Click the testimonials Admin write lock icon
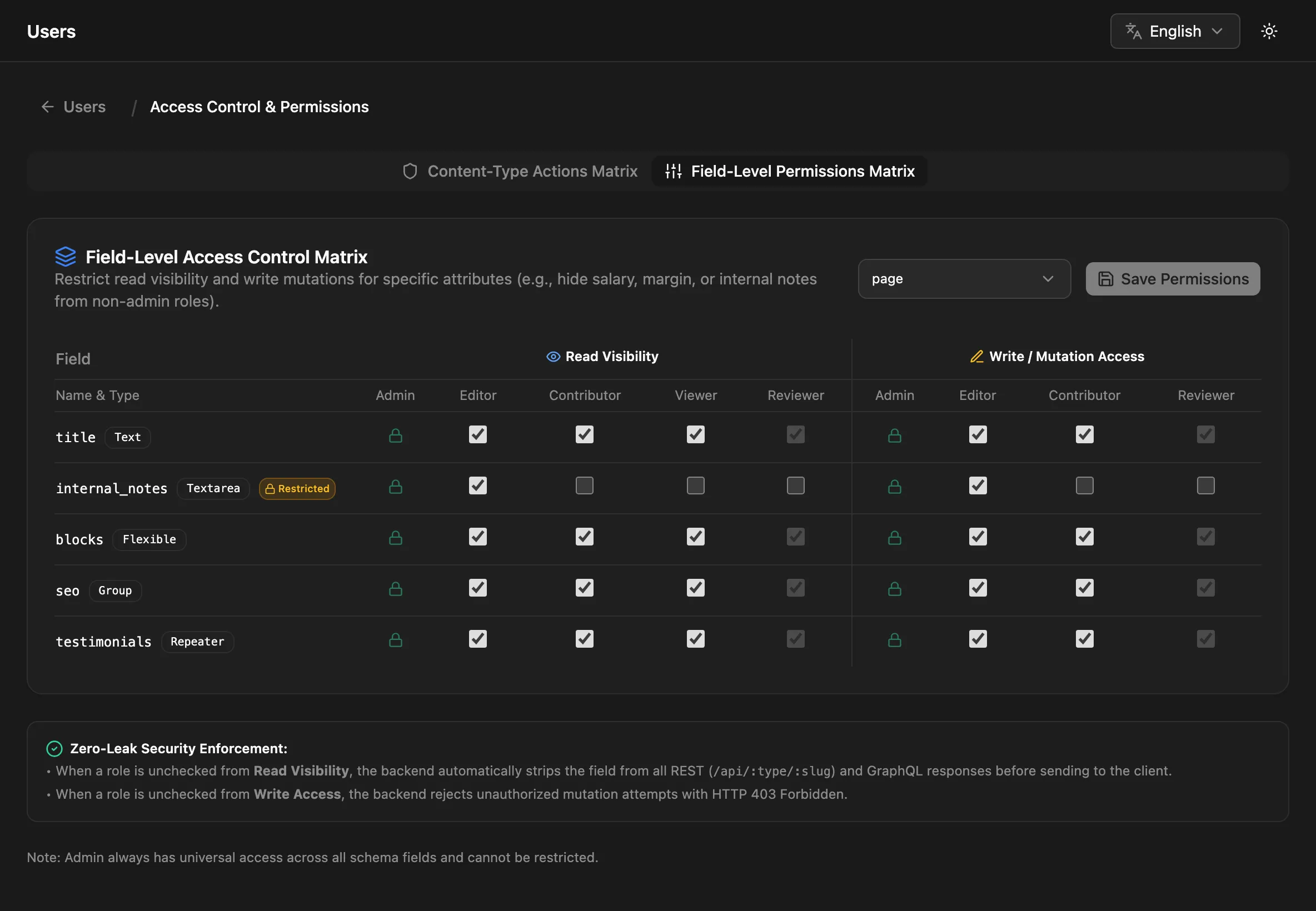 pyautogui.click(x=894, y=640)
